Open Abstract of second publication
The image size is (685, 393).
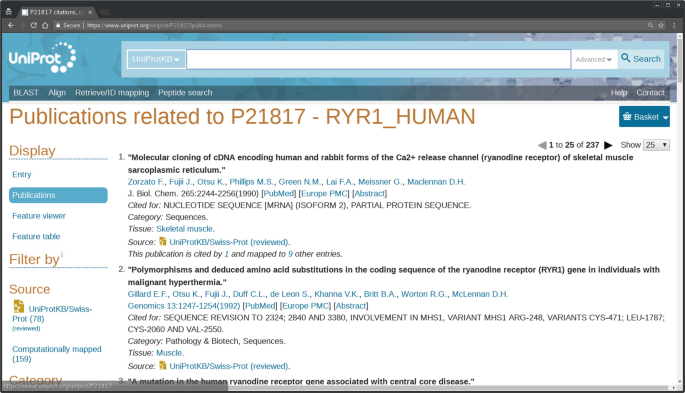coord(351,306)
